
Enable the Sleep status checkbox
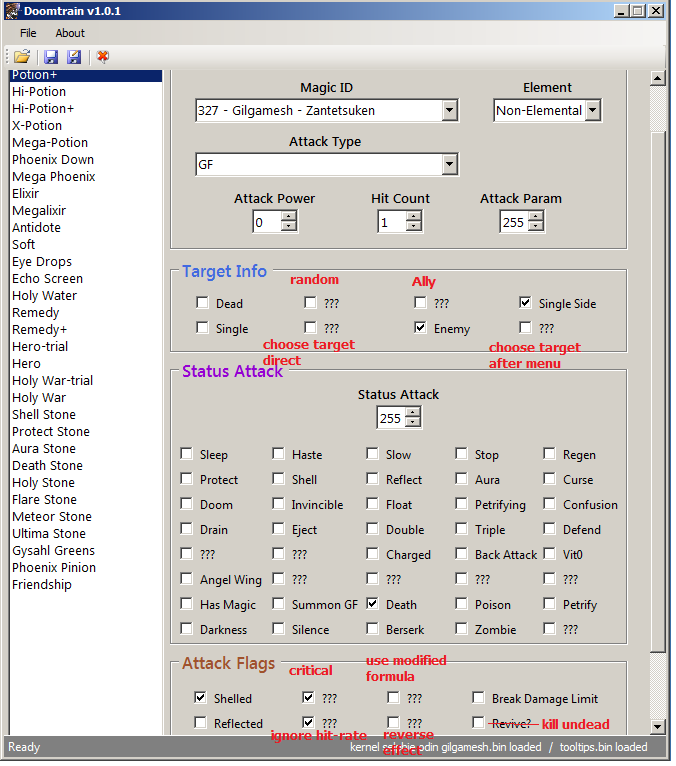(186, 454)
